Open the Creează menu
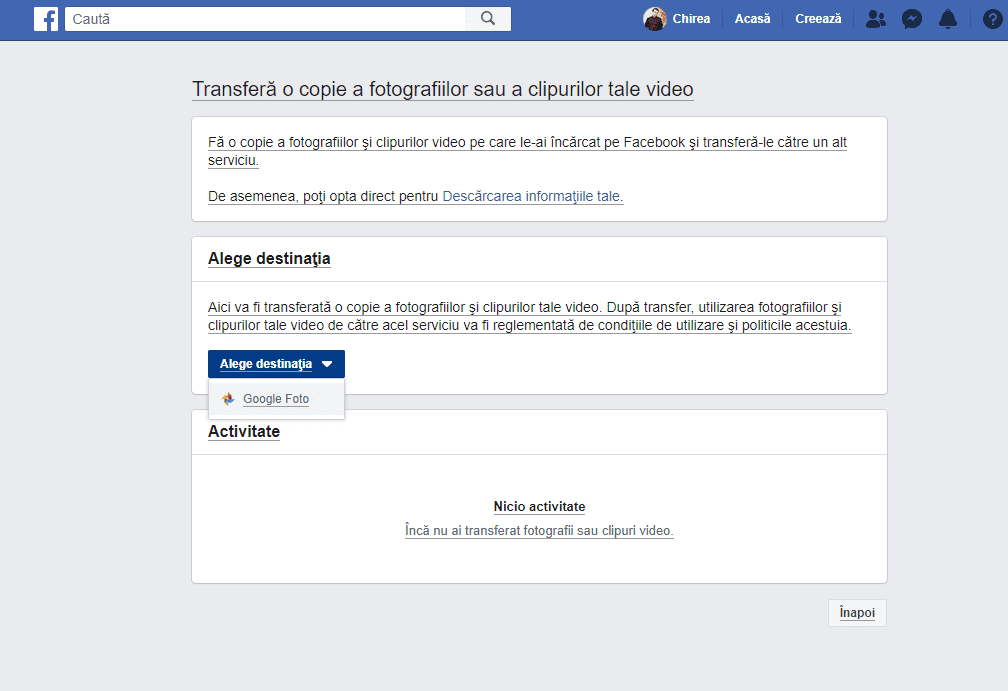 (817, 18)
